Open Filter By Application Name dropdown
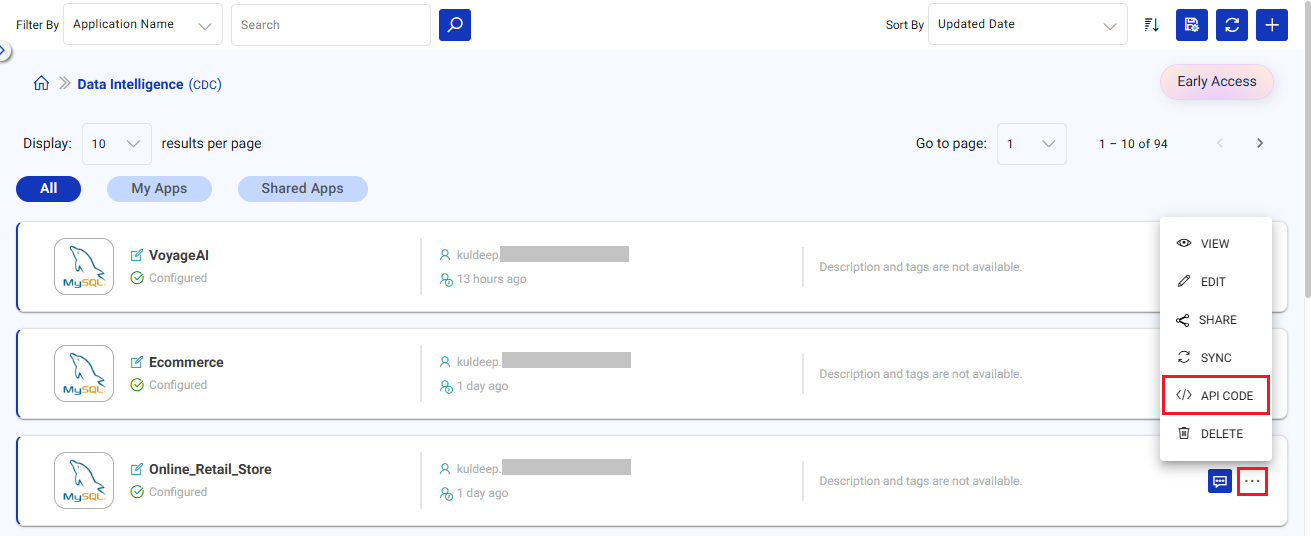Viewport: 1311px width, 536px height. point(143,25)
